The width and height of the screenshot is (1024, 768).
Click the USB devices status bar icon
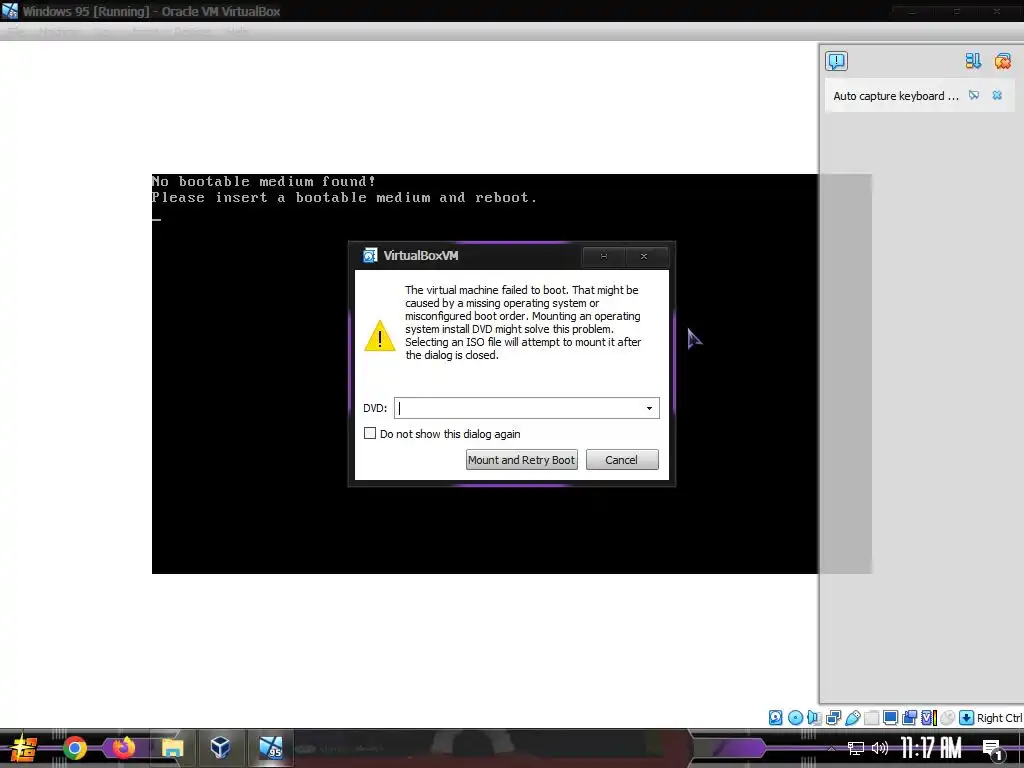pyautogui.click(x=852, y=718)
